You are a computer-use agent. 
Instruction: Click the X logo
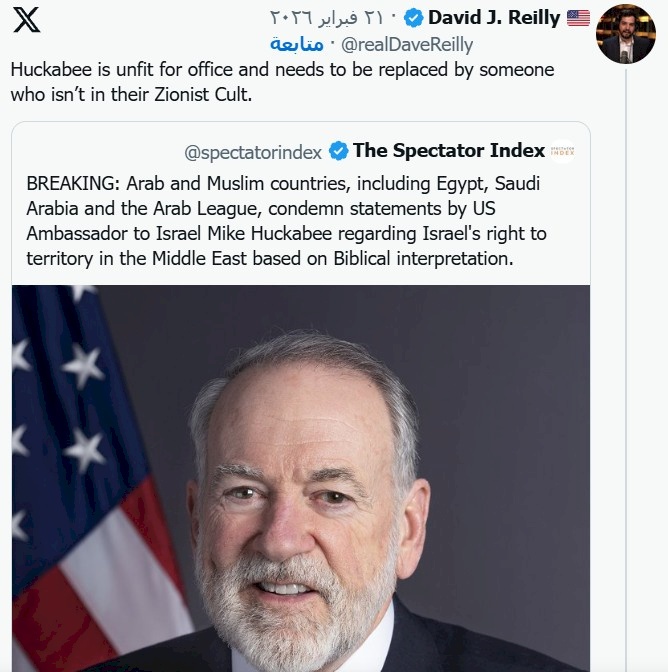[x=27, y=20]
